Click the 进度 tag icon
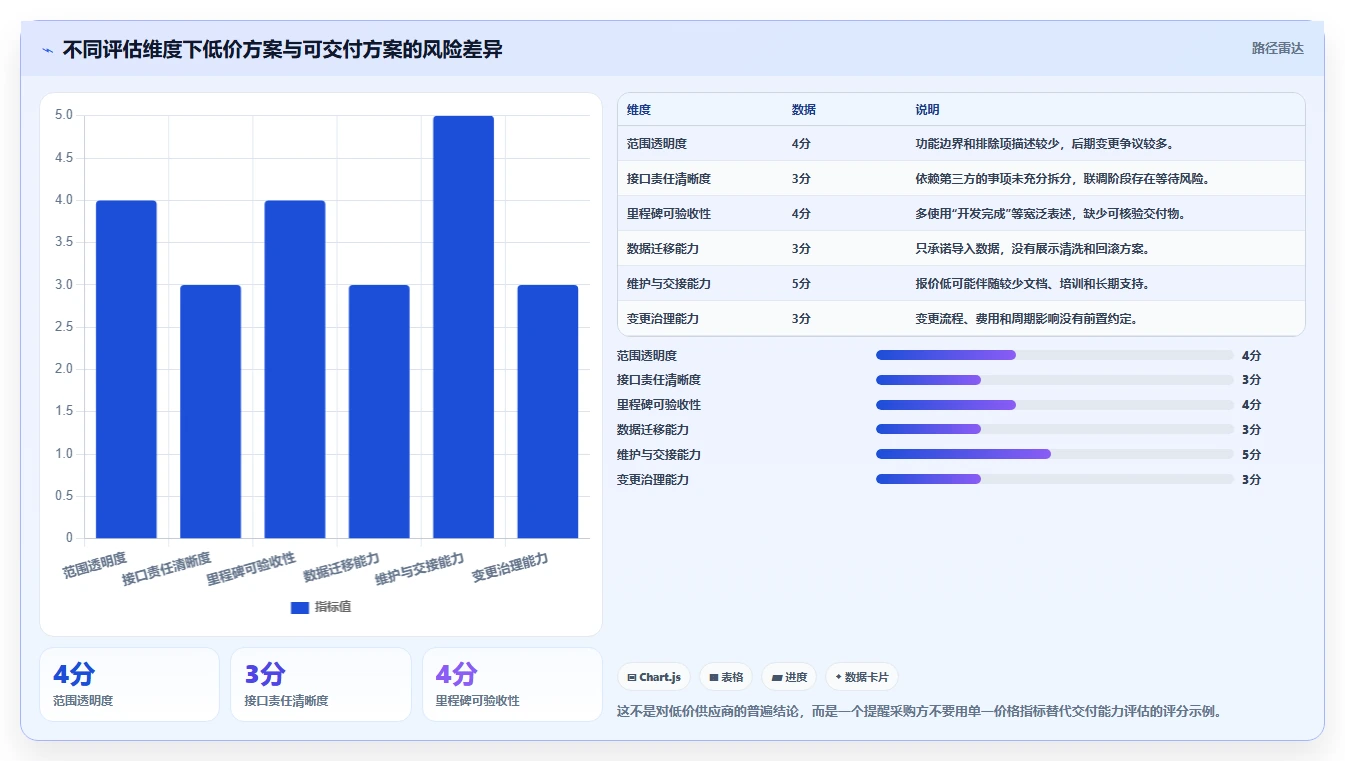1345x761 pixels. 777,677
